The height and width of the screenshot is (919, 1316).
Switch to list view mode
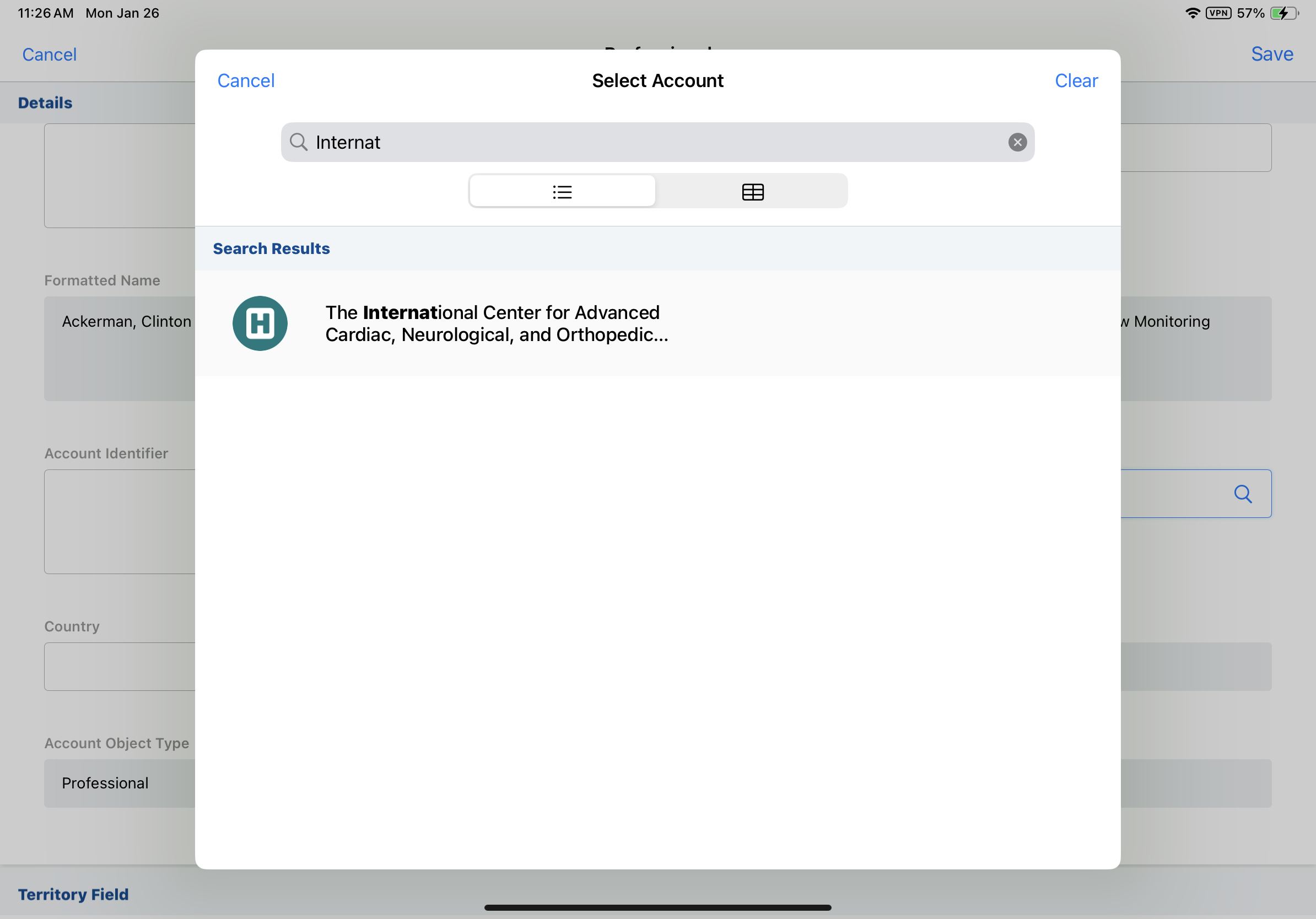click(562, 191)
